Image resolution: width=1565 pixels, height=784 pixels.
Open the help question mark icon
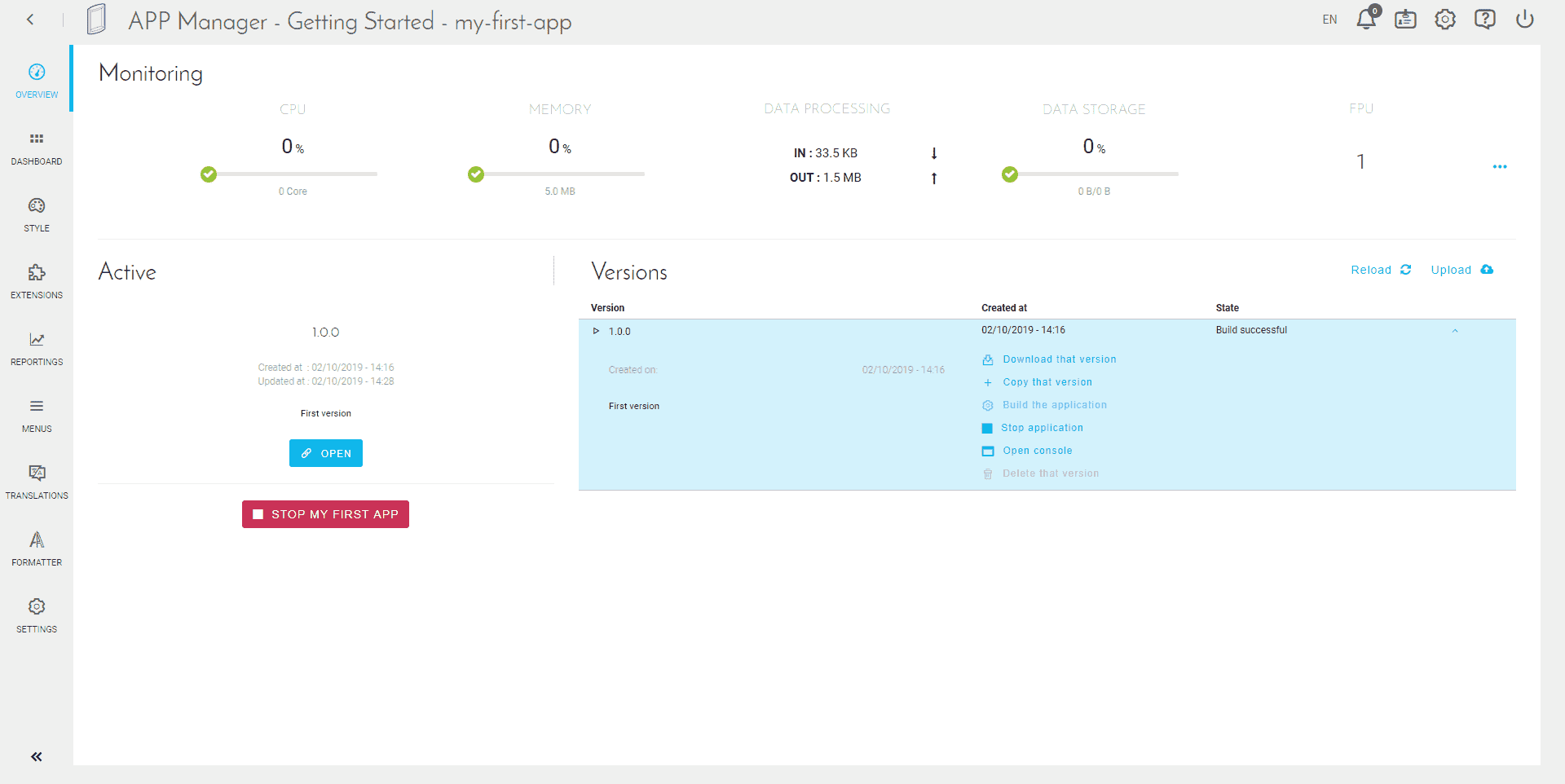point(1485,20)
